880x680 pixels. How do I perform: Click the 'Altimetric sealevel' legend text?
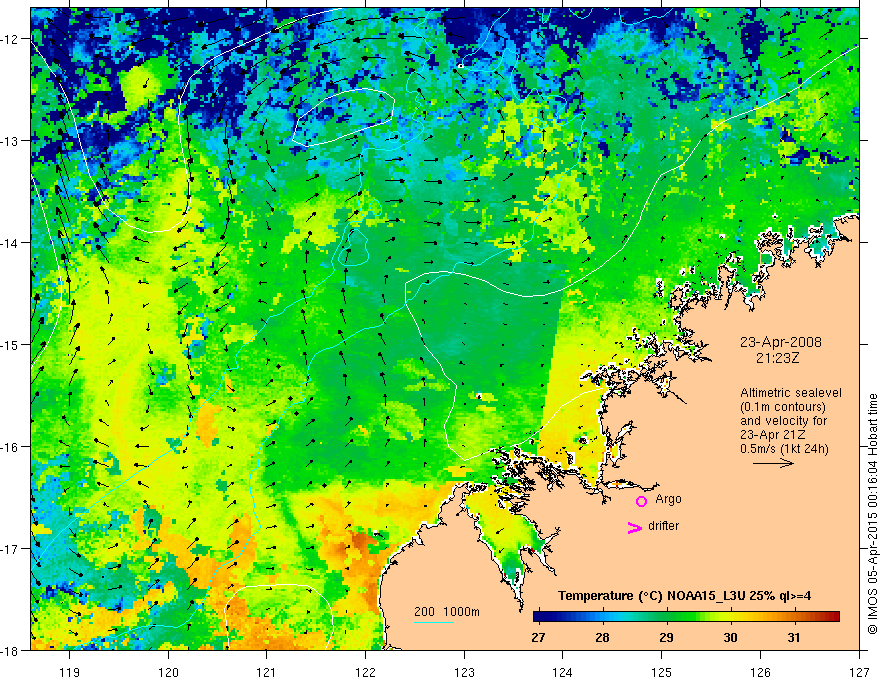coord(791,393)
